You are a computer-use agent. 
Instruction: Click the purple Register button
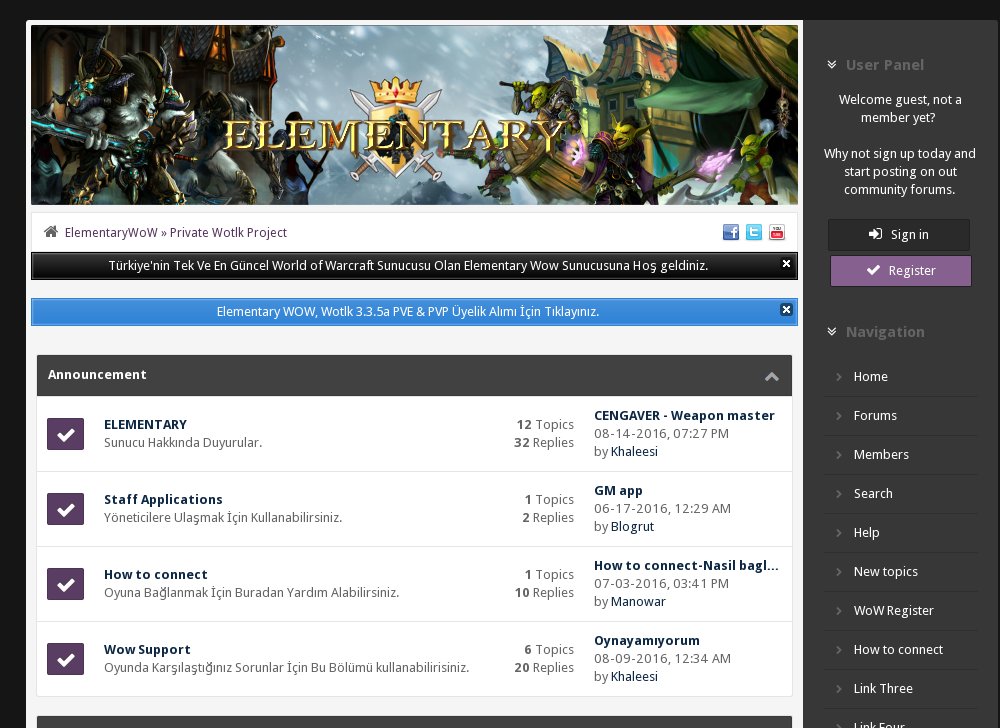point(901,271)
